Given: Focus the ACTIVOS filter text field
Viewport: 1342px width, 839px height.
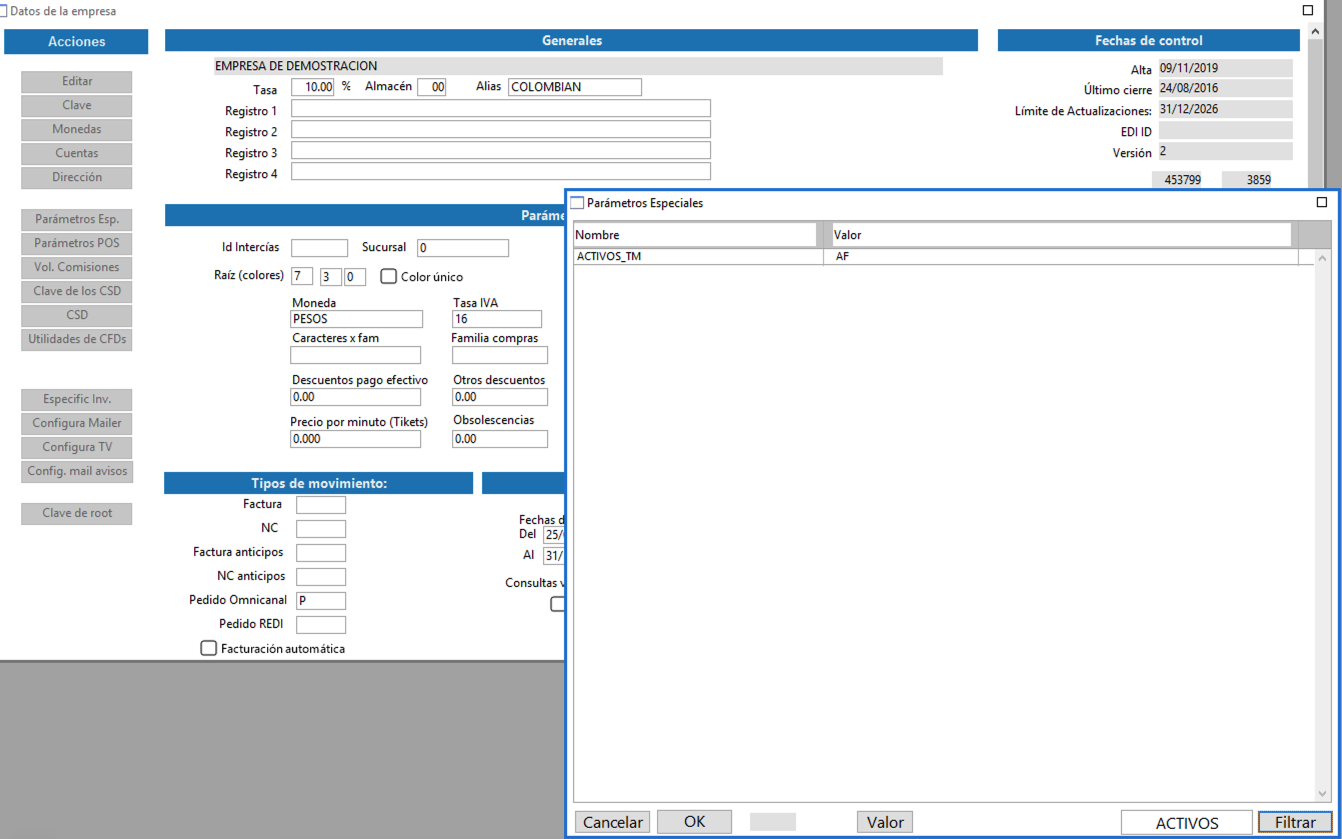Looking at the screenshot, I should pyautogui.click(x=1187, y=823).
